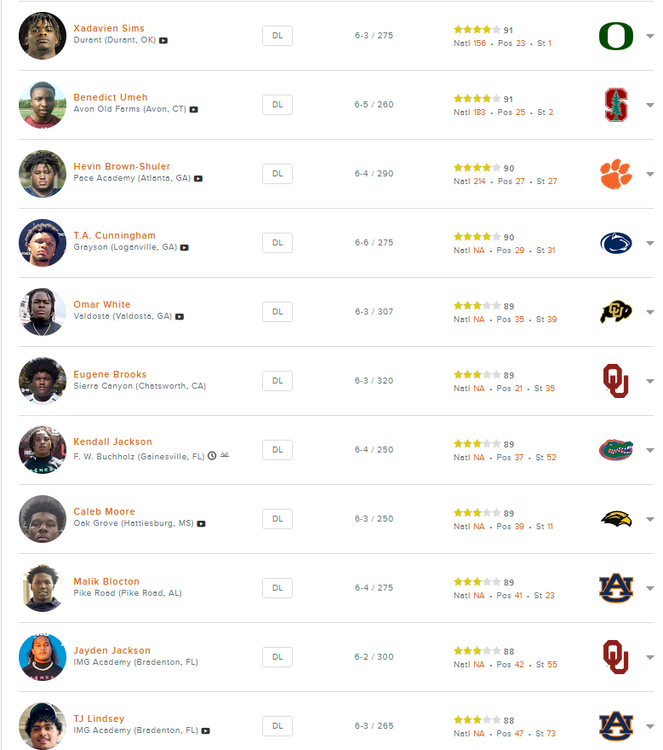Click Auburn logo in Malik Blocton row
This screenshot has width=663, height=750.
click(x=616, y=587)
